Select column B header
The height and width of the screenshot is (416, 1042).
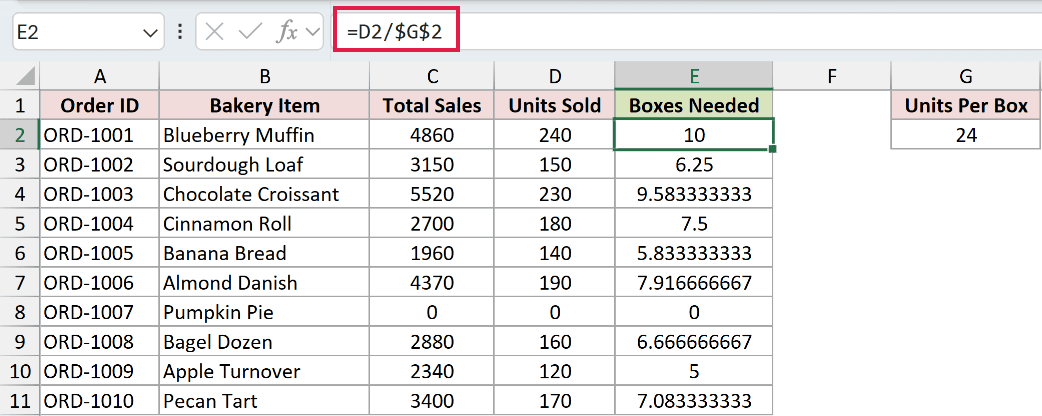pyautogui.click(x=264, y=76)
